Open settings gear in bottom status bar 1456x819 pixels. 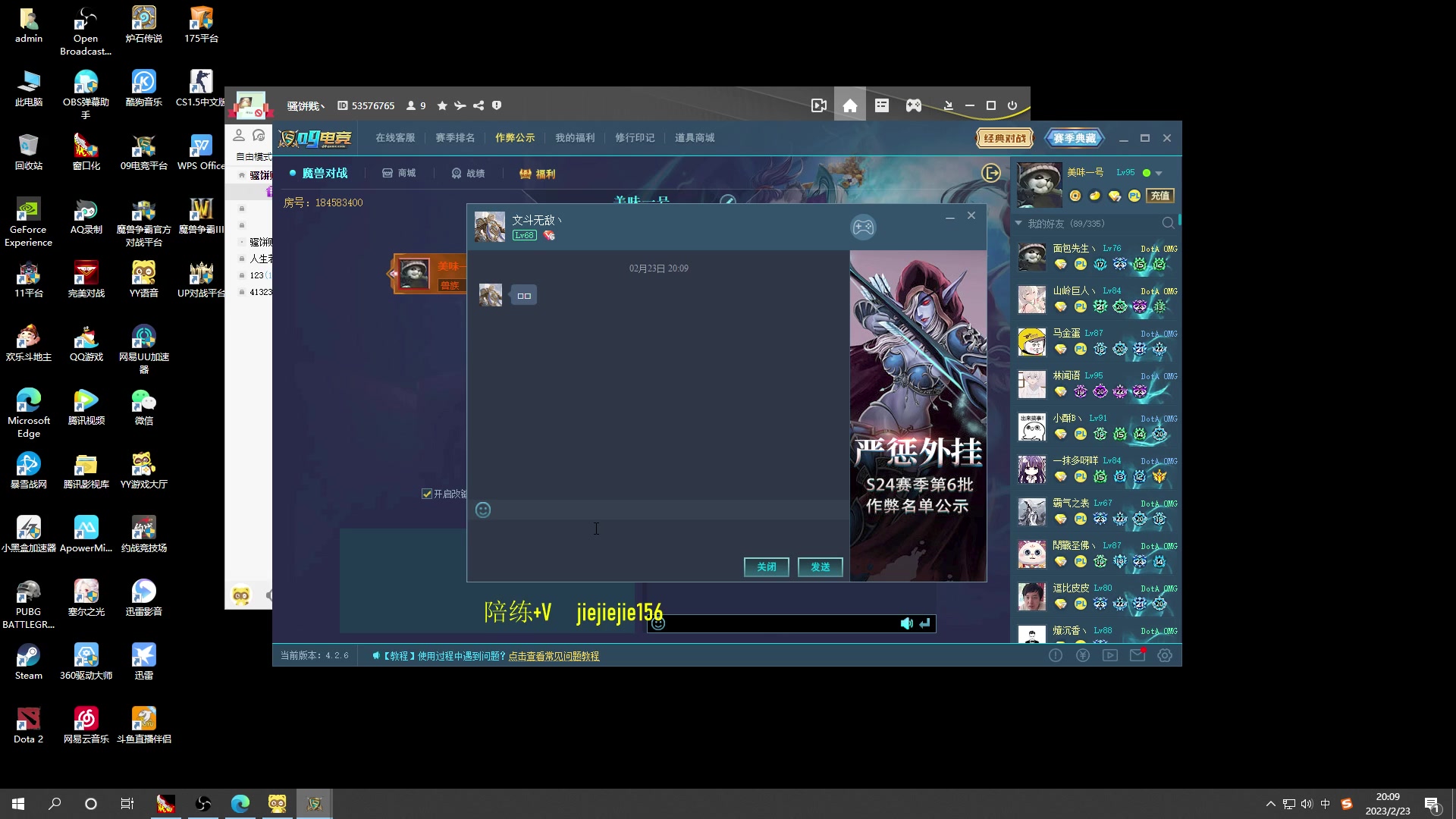pyautogui.click(x=1165, y=655)
